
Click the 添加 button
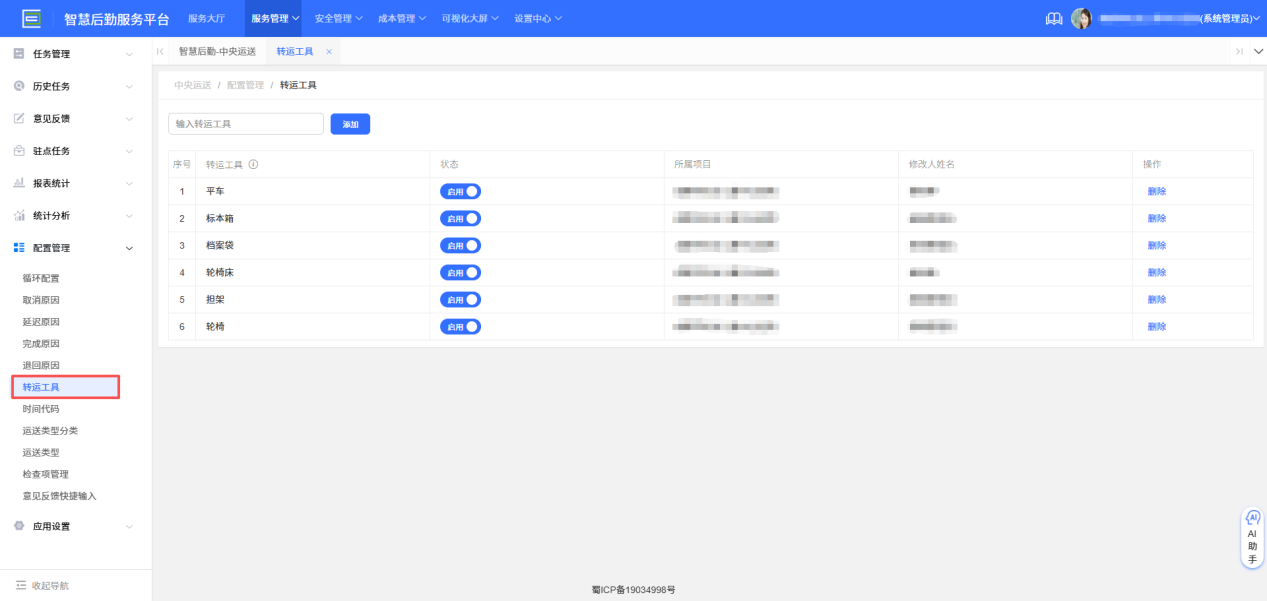coord(350,124)
